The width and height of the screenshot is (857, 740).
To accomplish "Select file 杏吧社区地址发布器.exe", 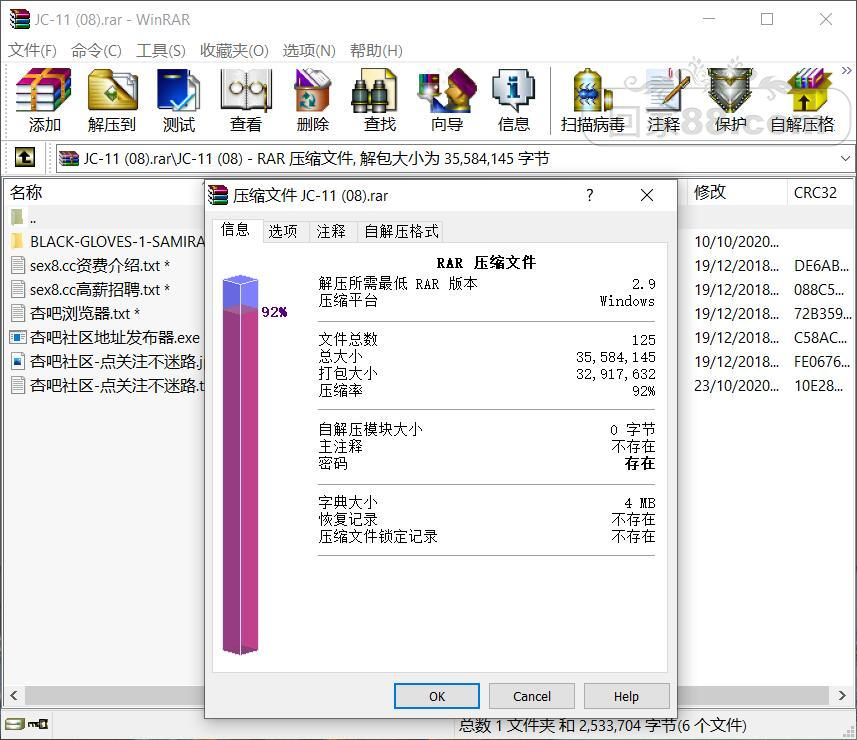I will pos(115,338).
